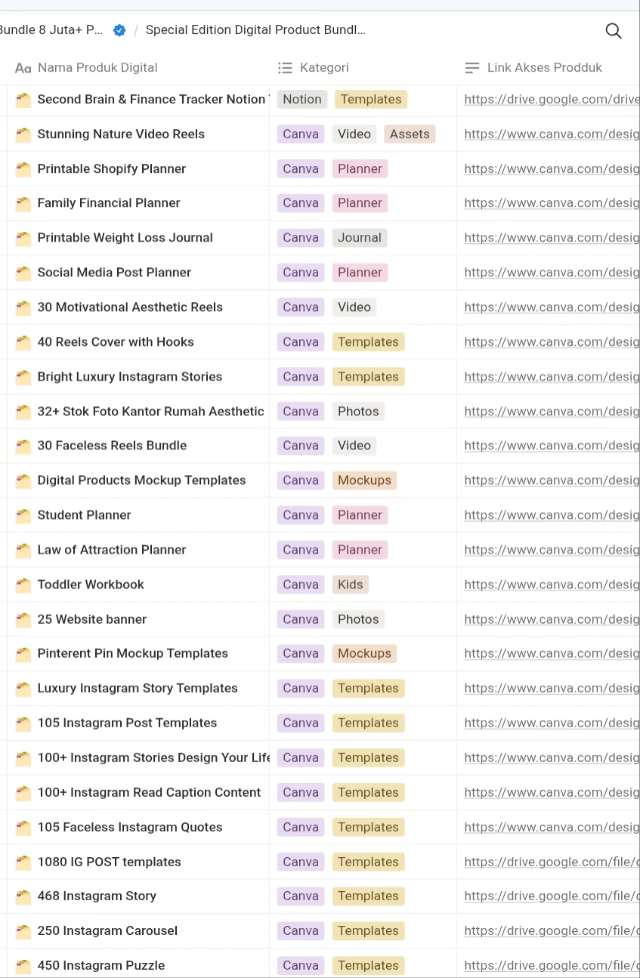This screenshot has width=640, height=978.
Task: Click page icon of Social Media Post Planner
Action: 23,273
